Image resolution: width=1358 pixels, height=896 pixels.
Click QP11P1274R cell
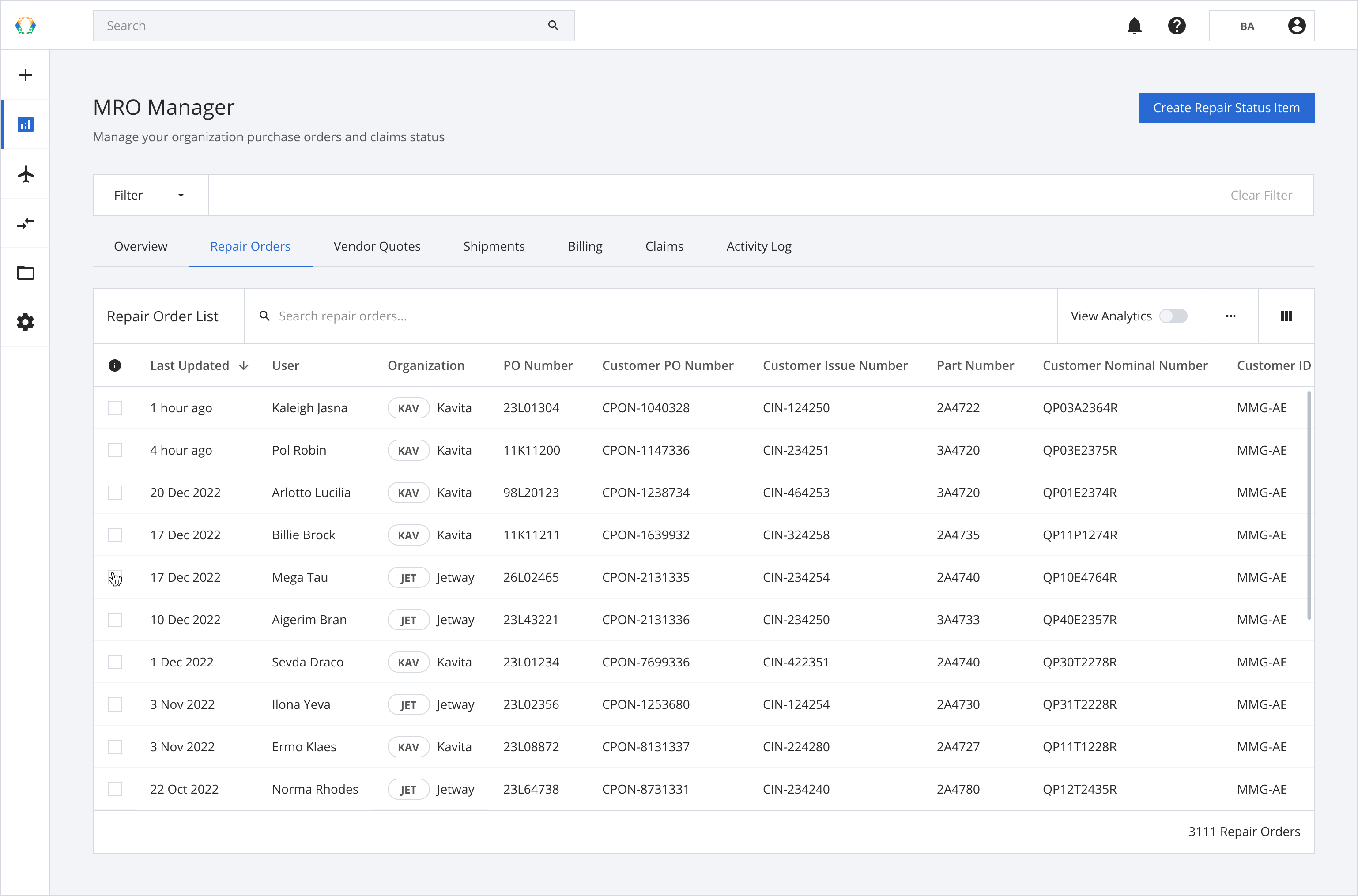tap(1080, 535)
